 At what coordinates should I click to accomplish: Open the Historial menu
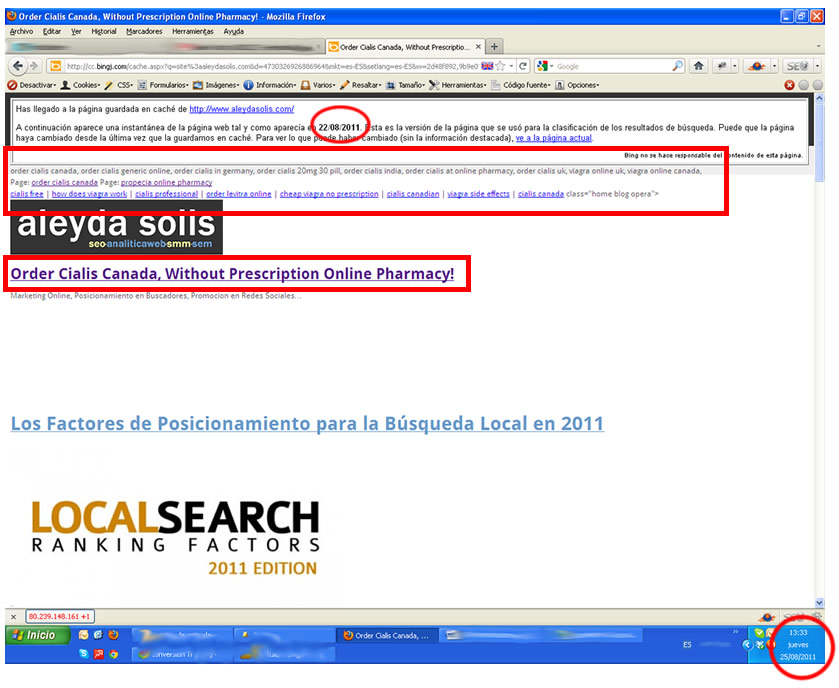104,32
